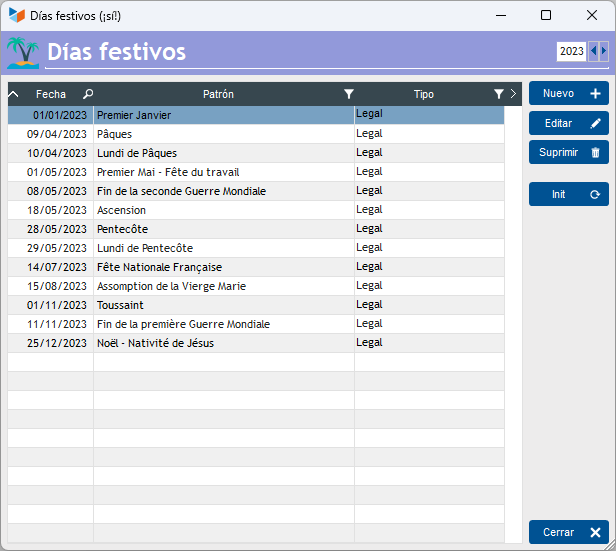Open the Tipo column filter funnel
616x551 pixels.
(498, 94)
